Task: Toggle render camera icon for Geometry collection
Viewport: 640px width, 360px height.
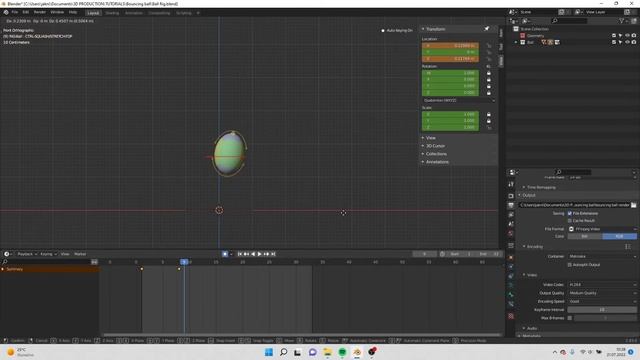Action: coord(634,36)
